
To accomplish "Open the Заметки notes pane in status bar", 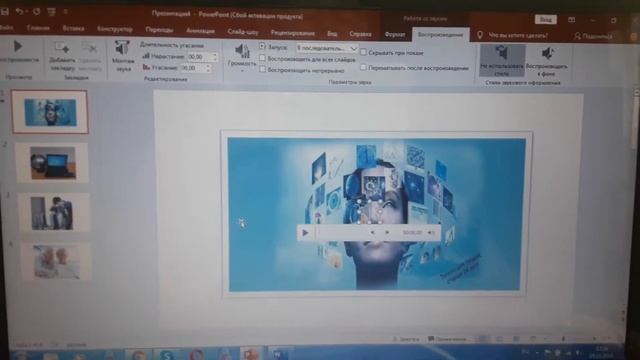I will [x=406, y=339].
